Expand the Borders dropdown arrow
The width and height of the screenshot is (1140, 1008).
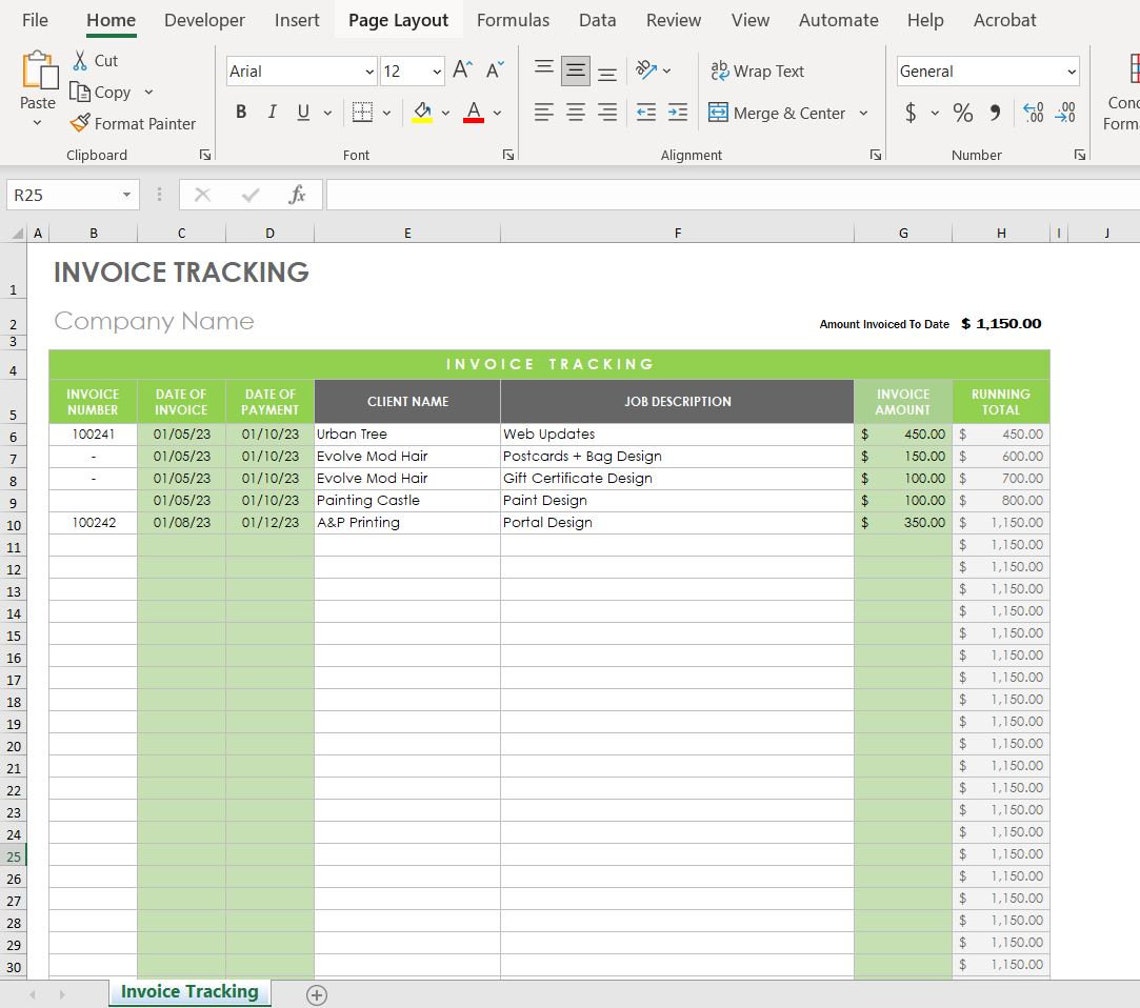click(386, 112)
